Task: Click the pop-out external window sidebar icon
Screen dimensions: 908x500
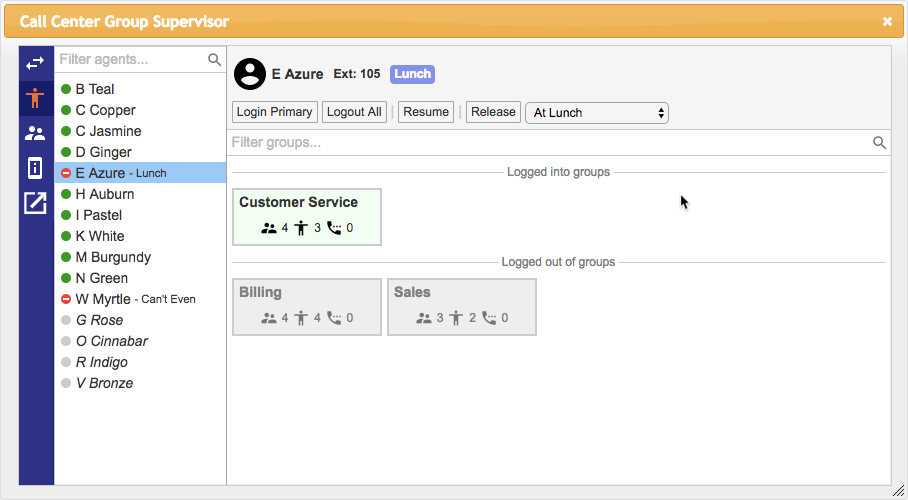Action: pyautogui.click(x=35, y=203)
